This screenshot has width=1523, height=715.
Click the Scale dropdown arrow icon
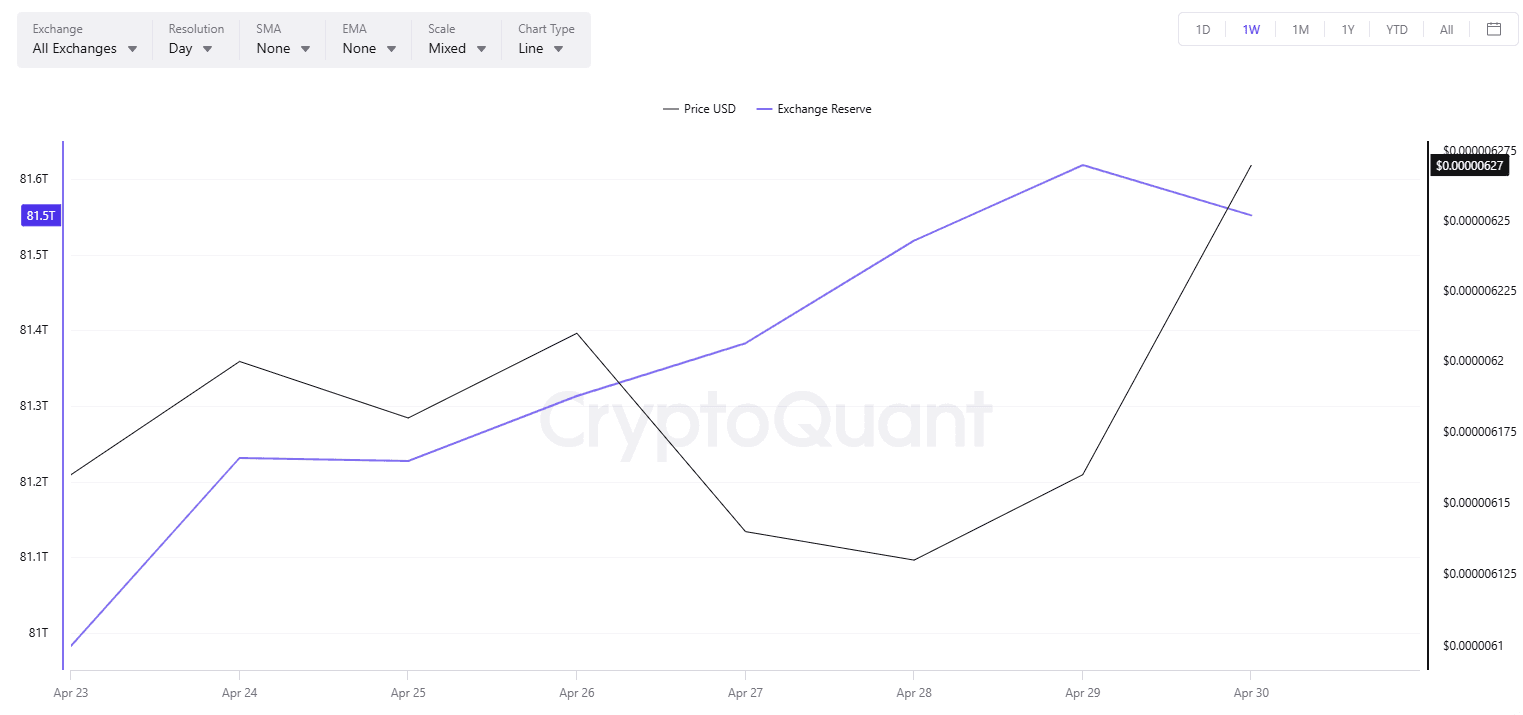coord(481,49)
